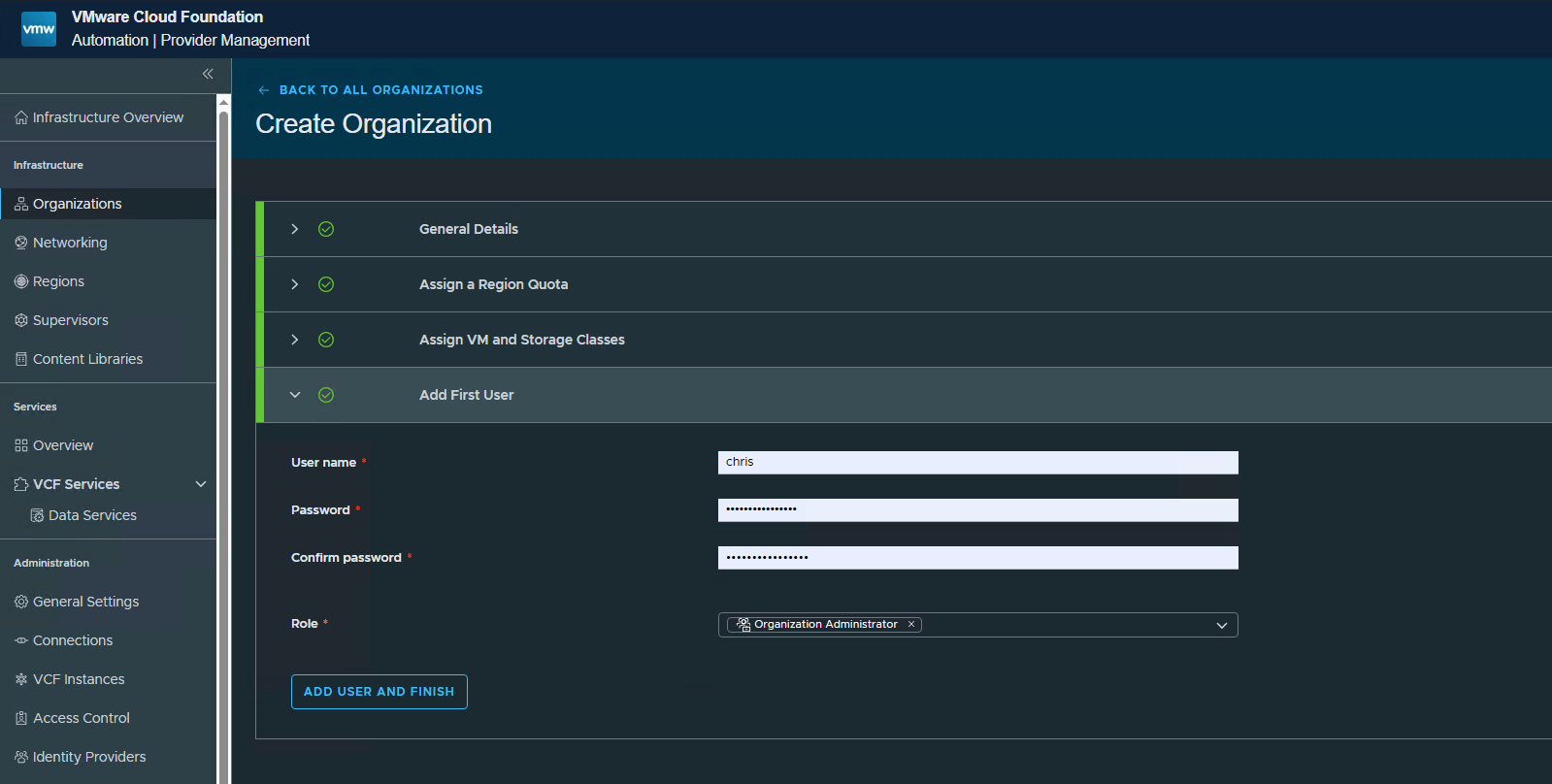The width and height of the screenshot is (1552, 784).
Task: Open Content Libraries
Action: click(108, 359)
